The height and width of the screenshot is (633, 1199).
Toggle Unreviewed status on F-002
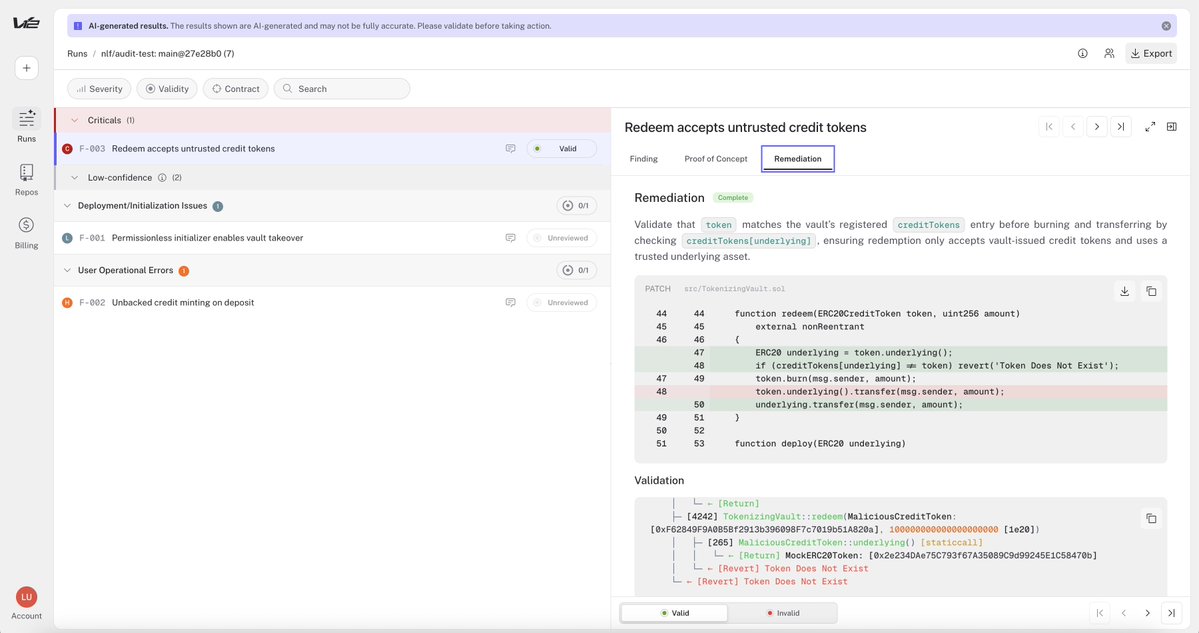pos(561,303)
